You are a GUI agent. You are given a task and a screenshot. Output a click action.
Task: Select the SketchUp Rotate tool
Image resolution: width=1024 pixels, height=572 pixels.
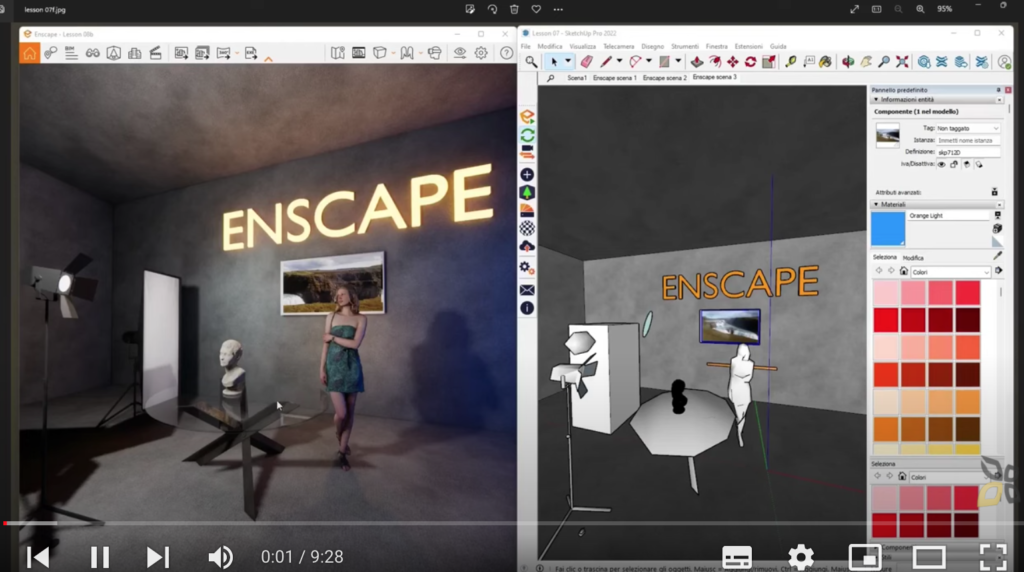(x=750, y=62)
